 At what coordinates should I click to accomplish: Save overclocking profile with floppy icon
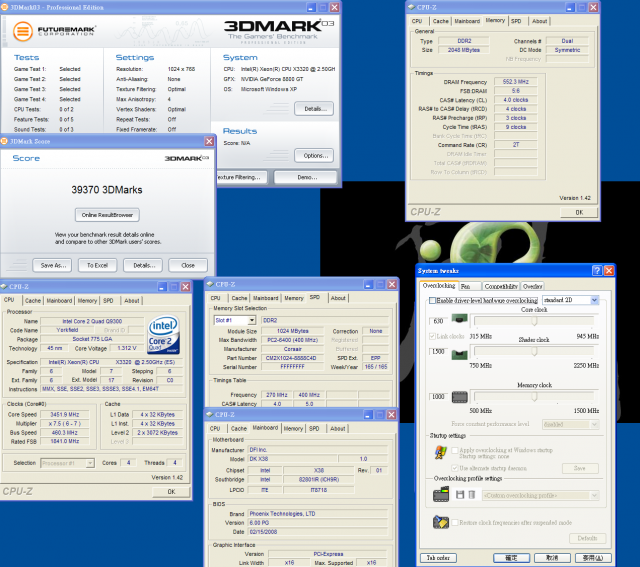point(460,495)
